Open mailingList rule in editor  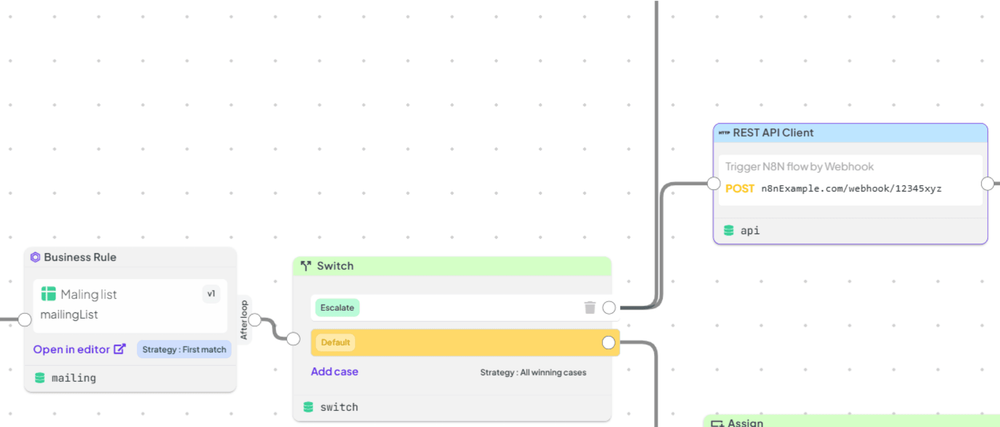80,349
